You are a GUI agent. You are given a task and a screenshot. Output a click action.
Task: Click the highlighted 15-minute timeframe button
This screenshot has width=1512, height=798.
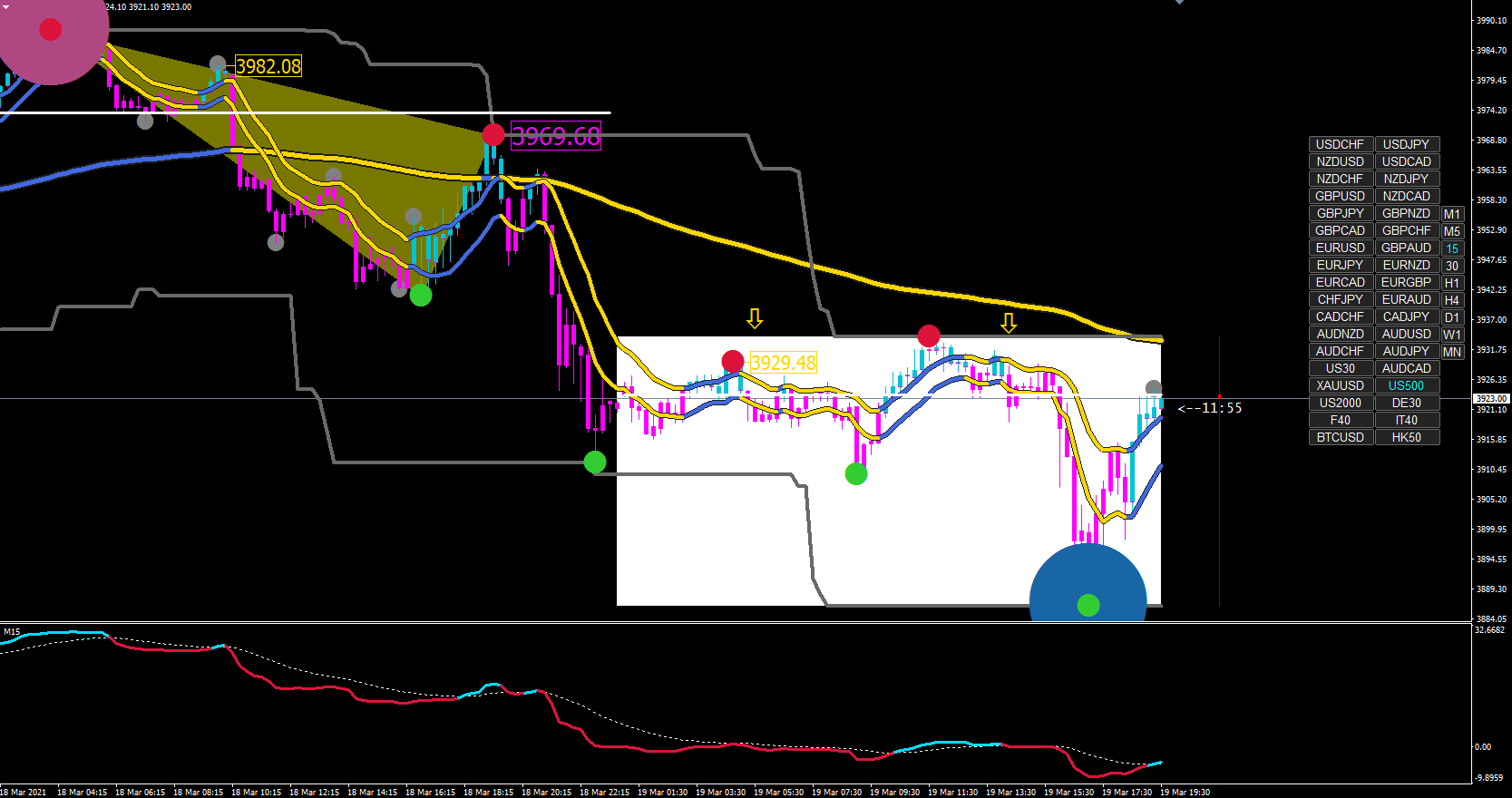(x=1452, y=248)
